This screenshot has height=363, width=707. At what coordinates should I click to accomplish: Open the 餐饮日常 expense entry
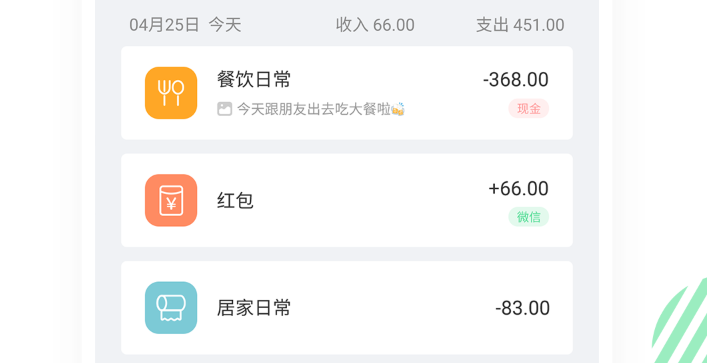coord(347,93)
